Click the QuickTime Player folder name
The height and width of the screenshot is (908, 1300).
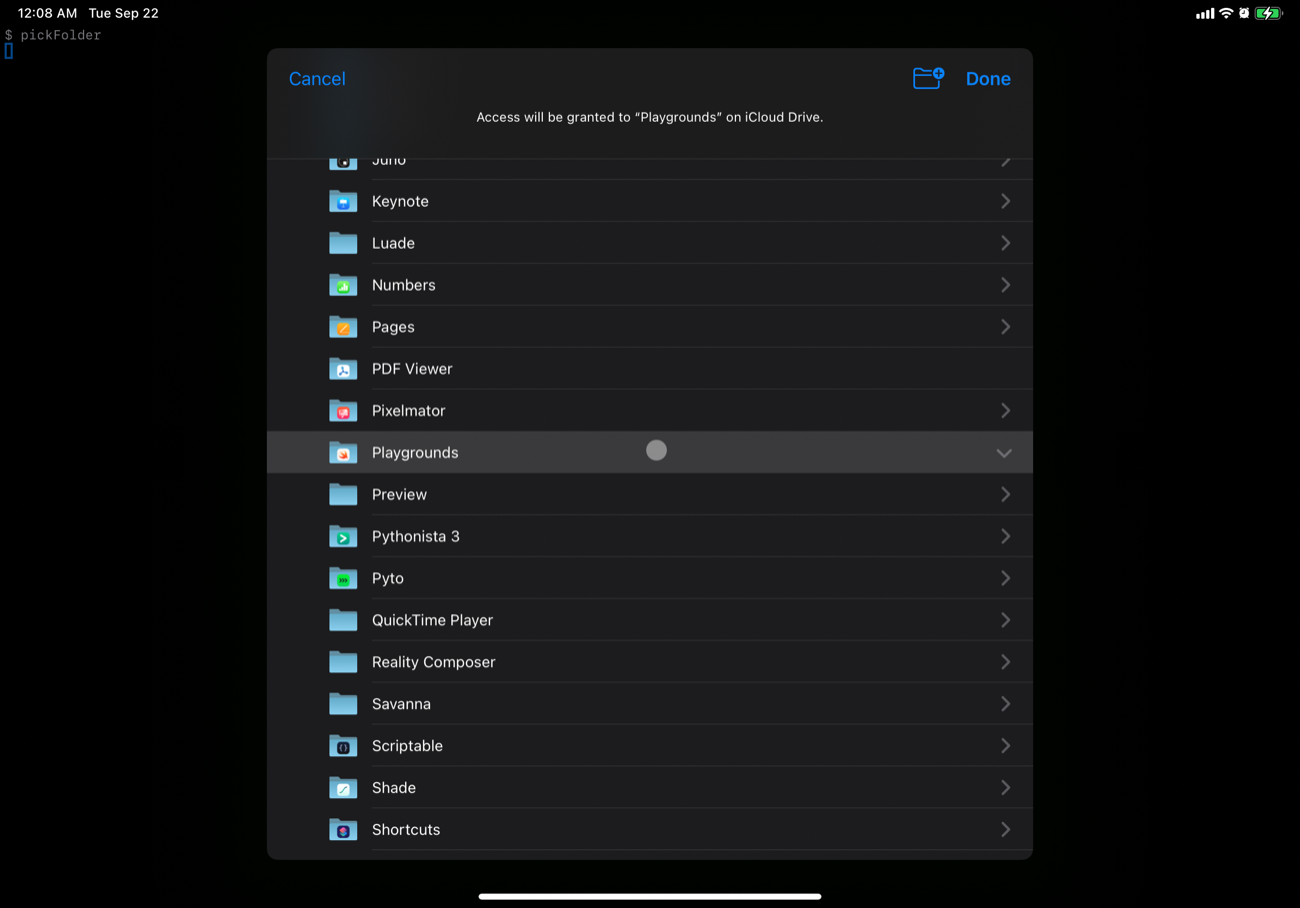pos(432,621)
